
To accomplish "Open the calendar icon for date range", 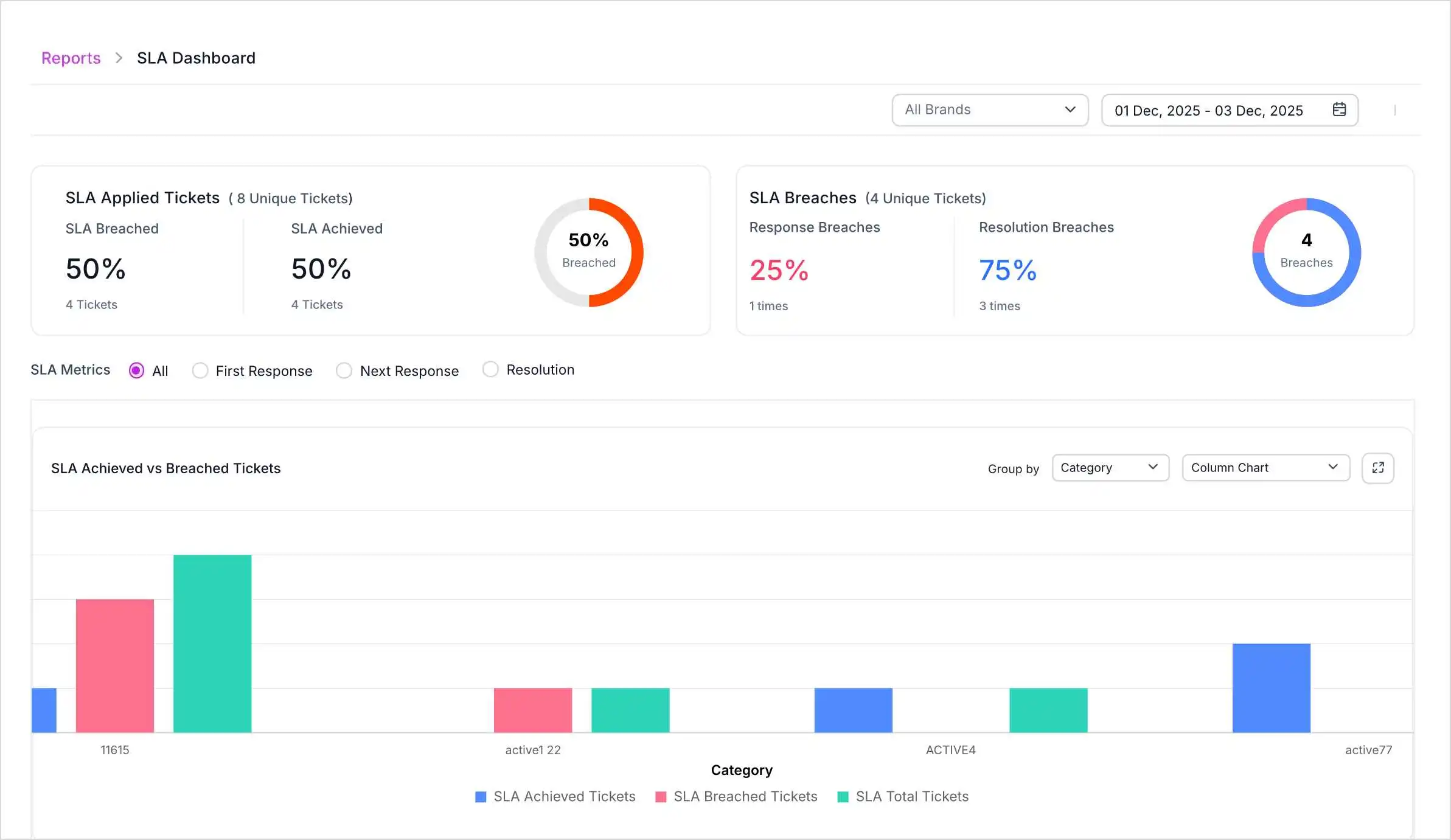I will (x=1339, y=110).
